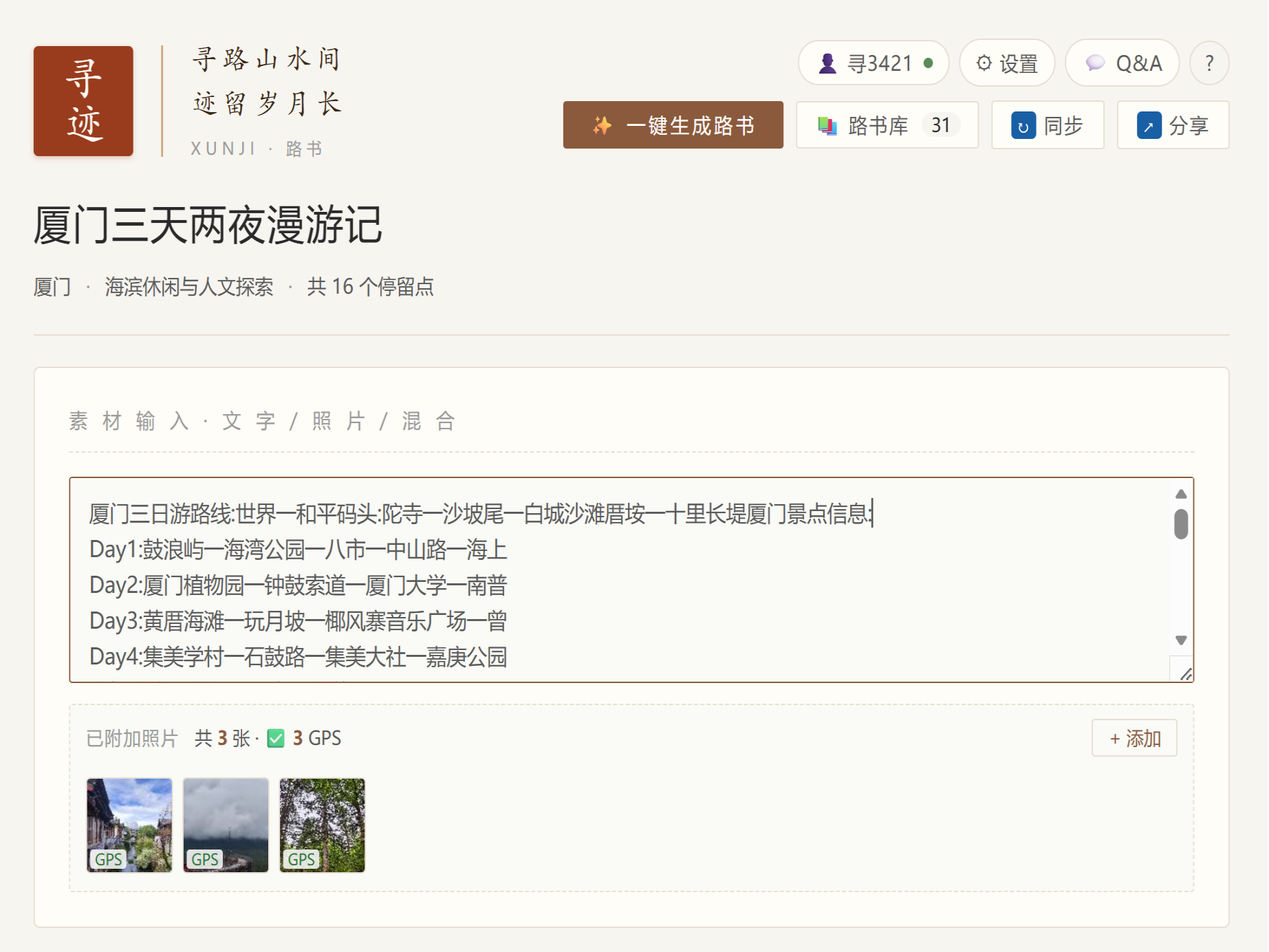The image size is (1269, 952).
Task: Click the slogan 寻路山水间
Action: (x=267, y=60)
